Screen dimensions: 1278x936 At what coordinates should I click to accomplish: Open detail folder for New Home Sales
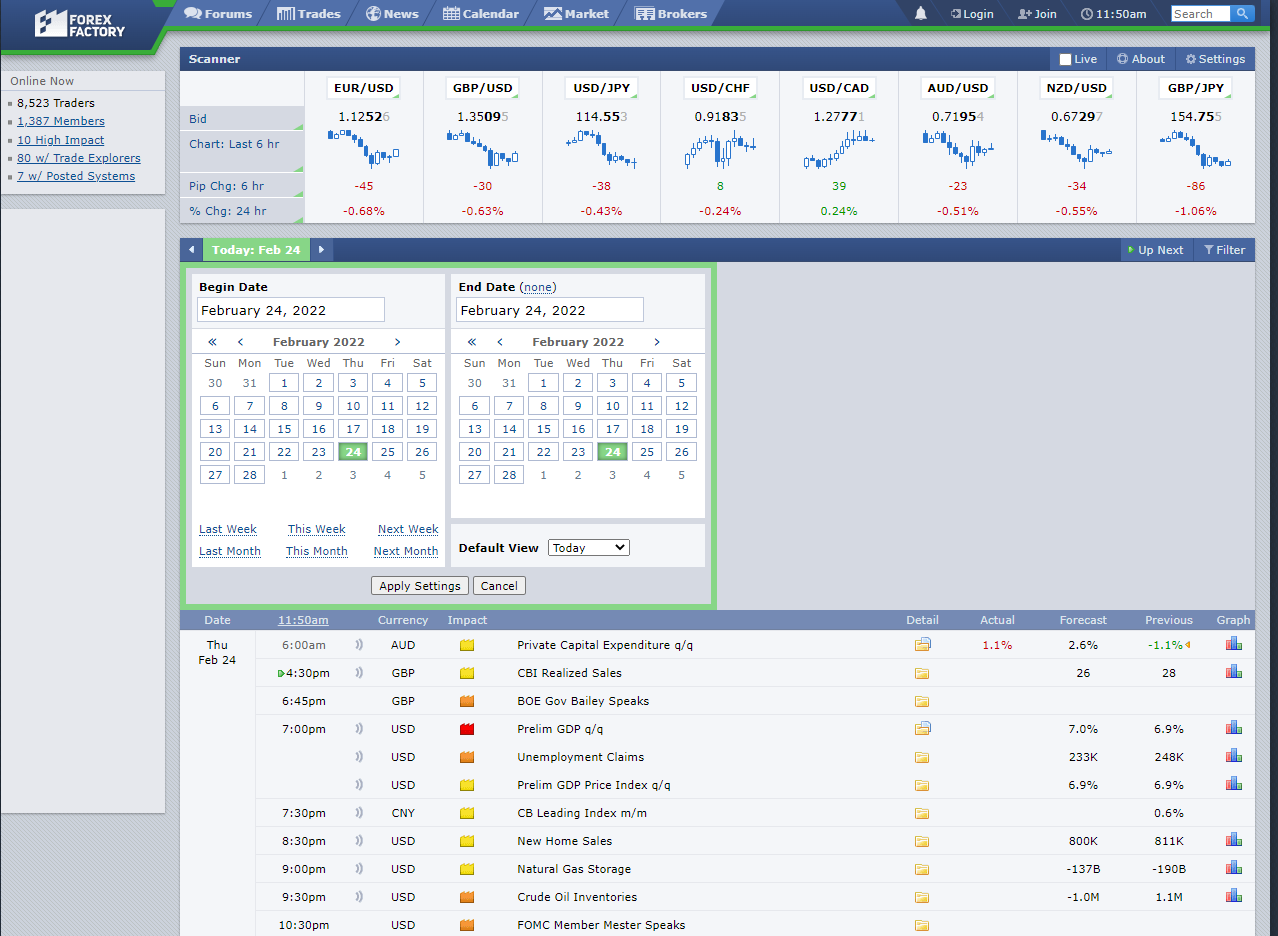(x=922, y=841)
